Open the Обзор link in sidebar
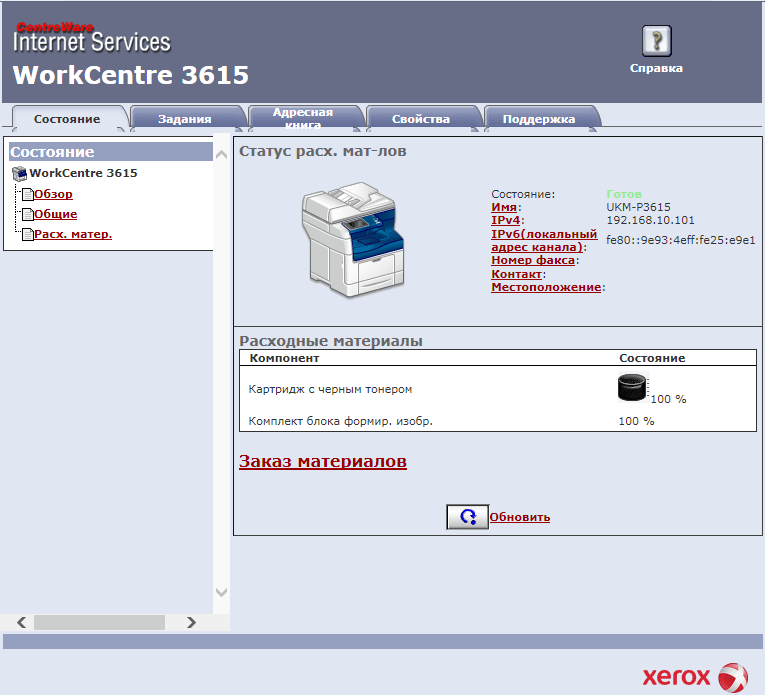 [x=53, y=194]
